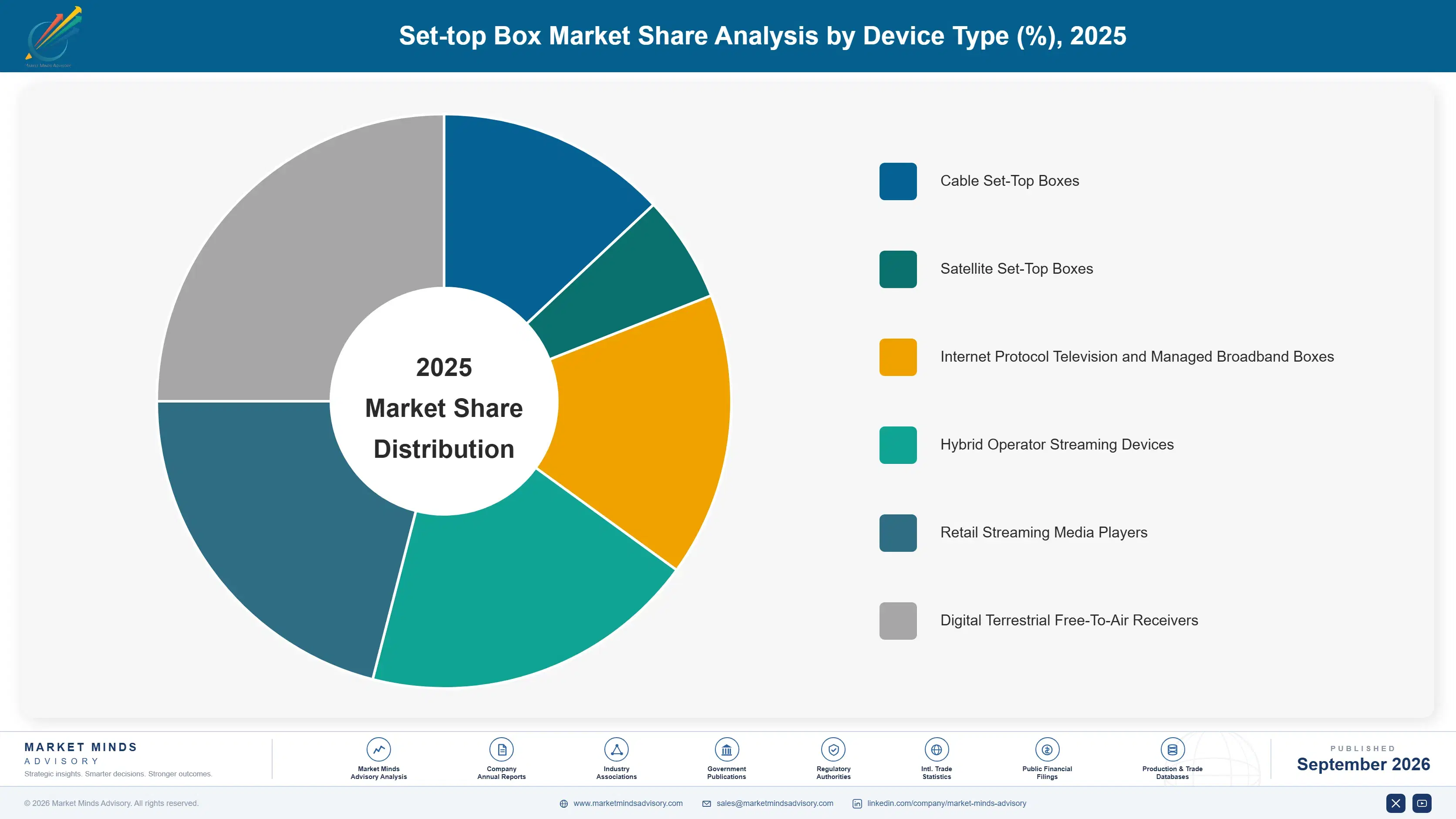Click the Cable Set-Top Boxes legend swatch
The height and width of the screenshot is (819, 1456).
coord(898,181)
